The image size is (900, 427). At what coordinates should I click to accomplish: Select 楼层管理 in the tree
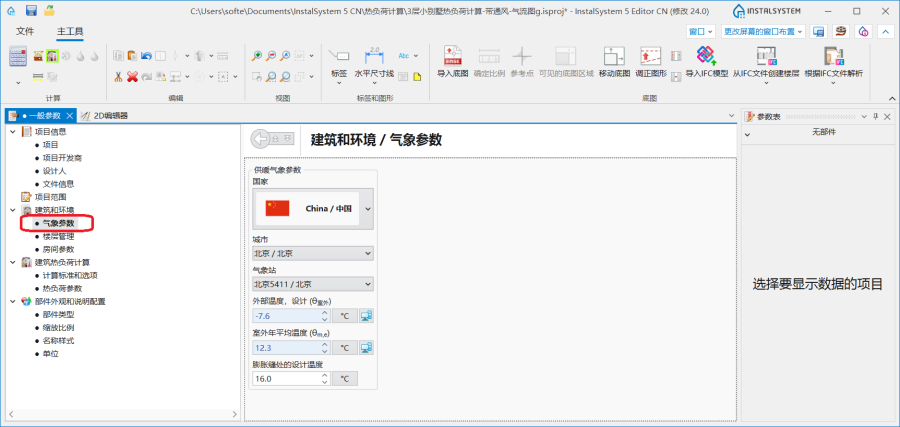pos(58,236)
